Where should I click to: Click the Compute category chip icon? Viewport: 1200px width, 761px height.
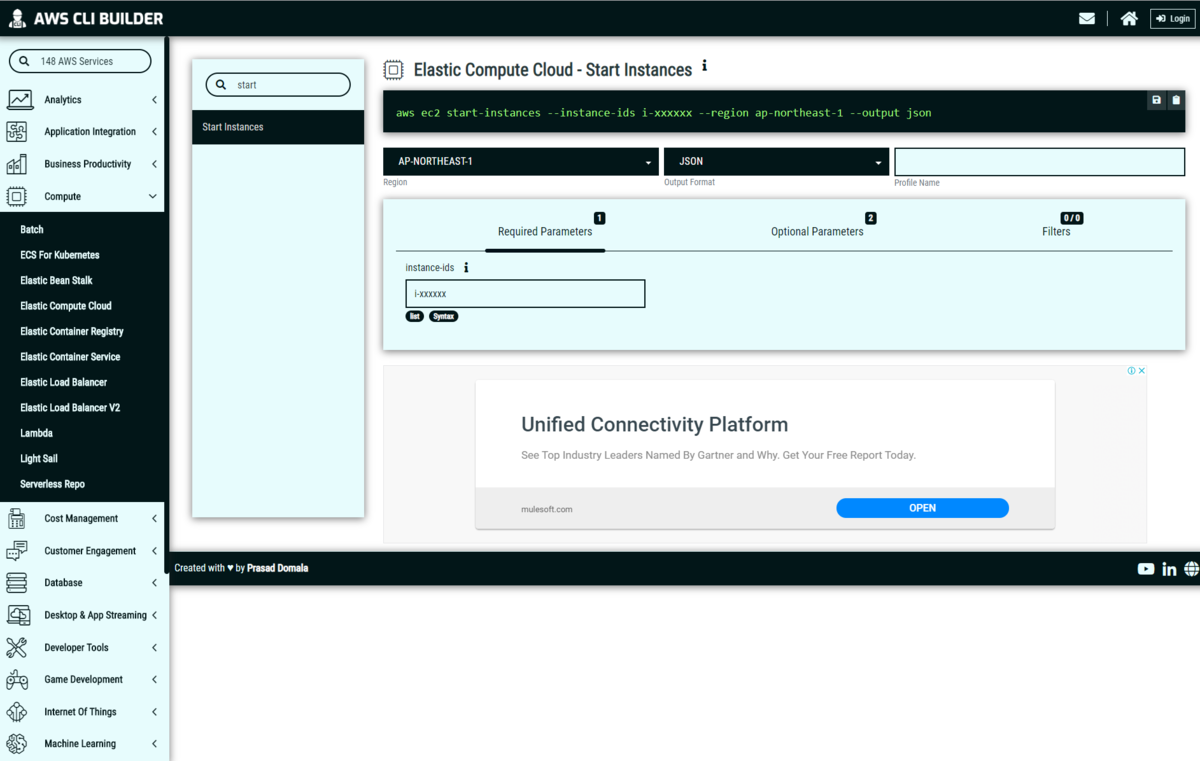[x=17, y=196]
